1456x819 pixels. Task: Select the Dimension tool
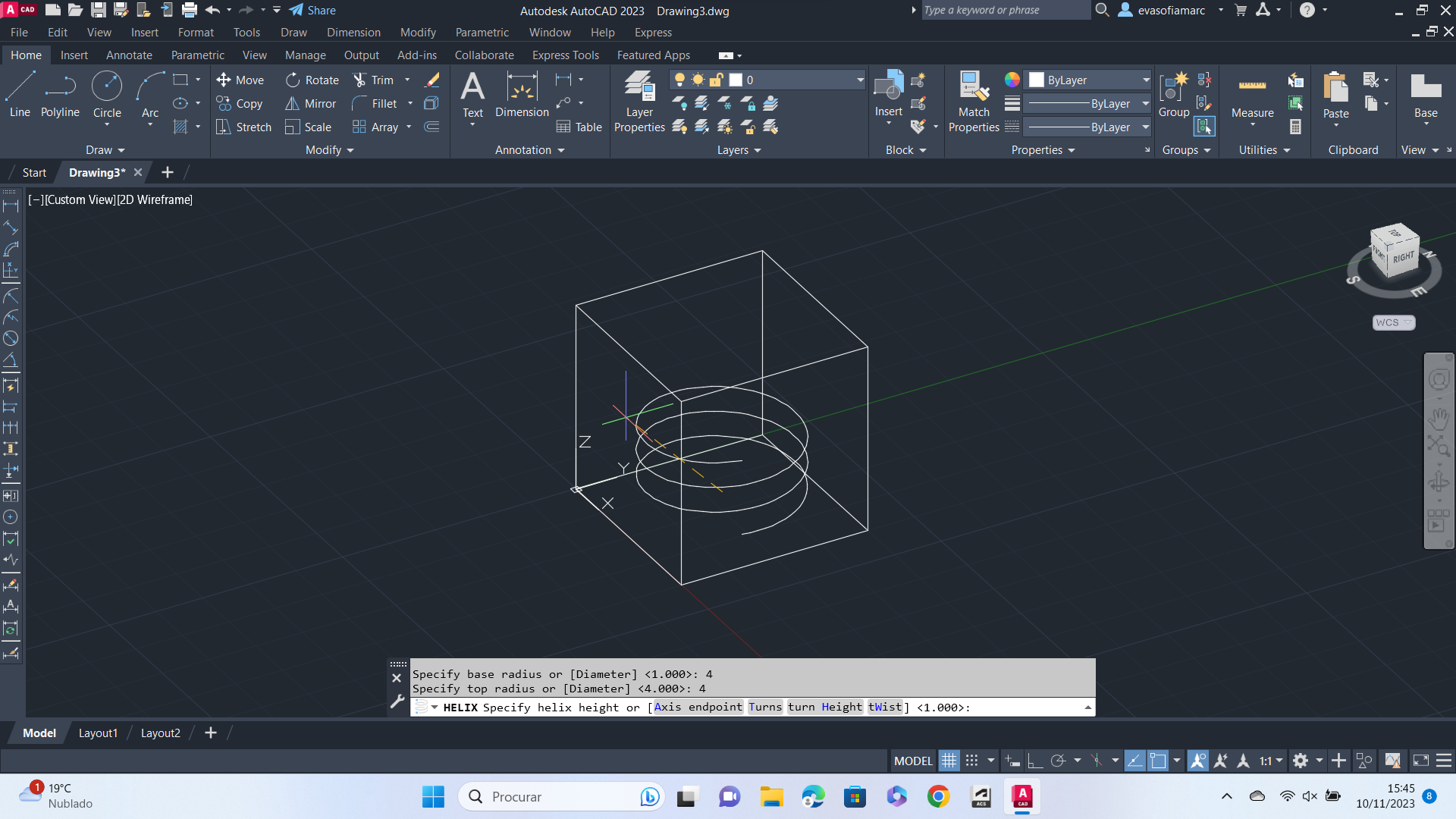tap(522, 95)
